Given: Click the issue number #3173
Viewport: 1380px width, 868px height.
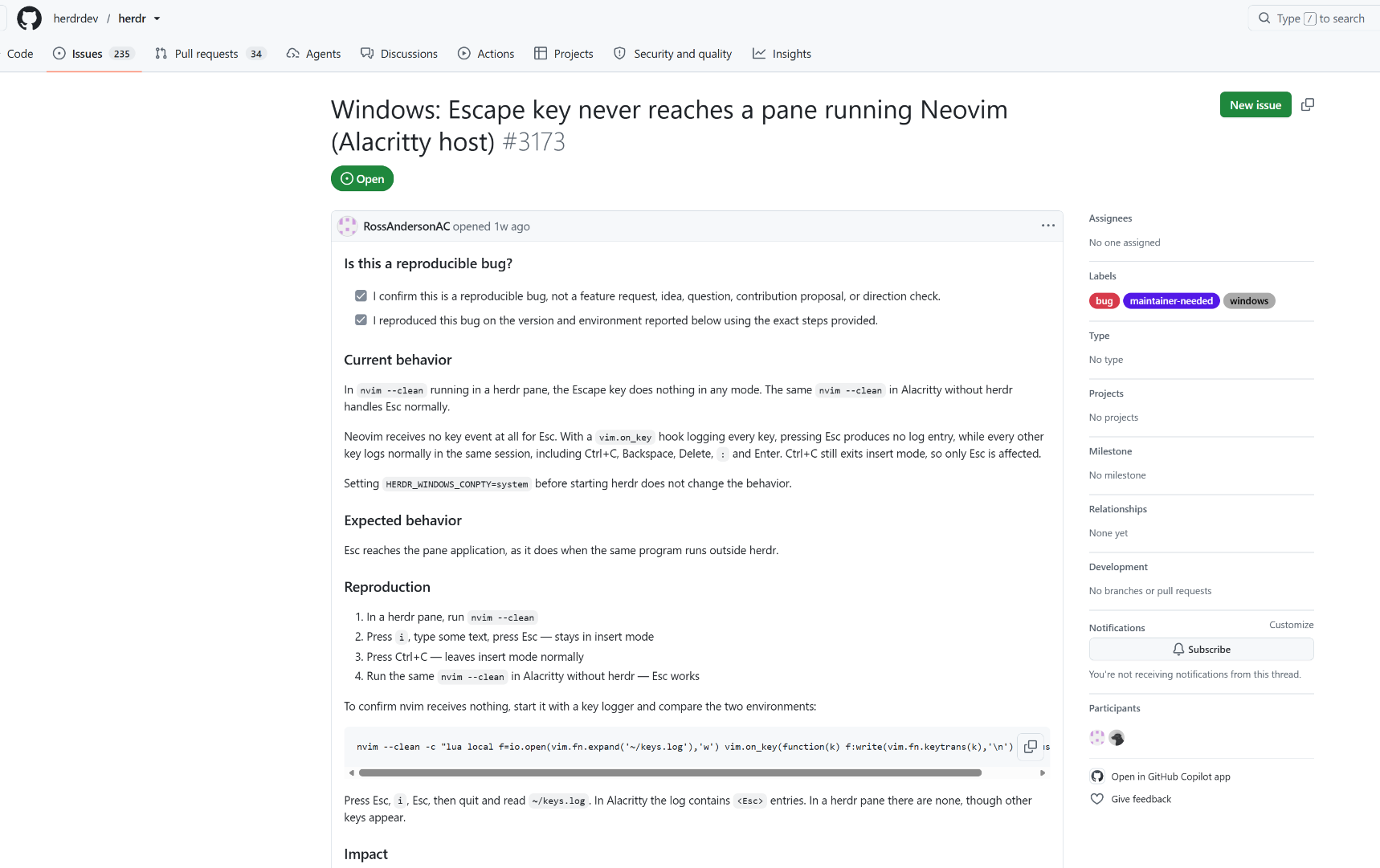Looking at the screenshot, I should pyautogui.click(x=533, y=142).
